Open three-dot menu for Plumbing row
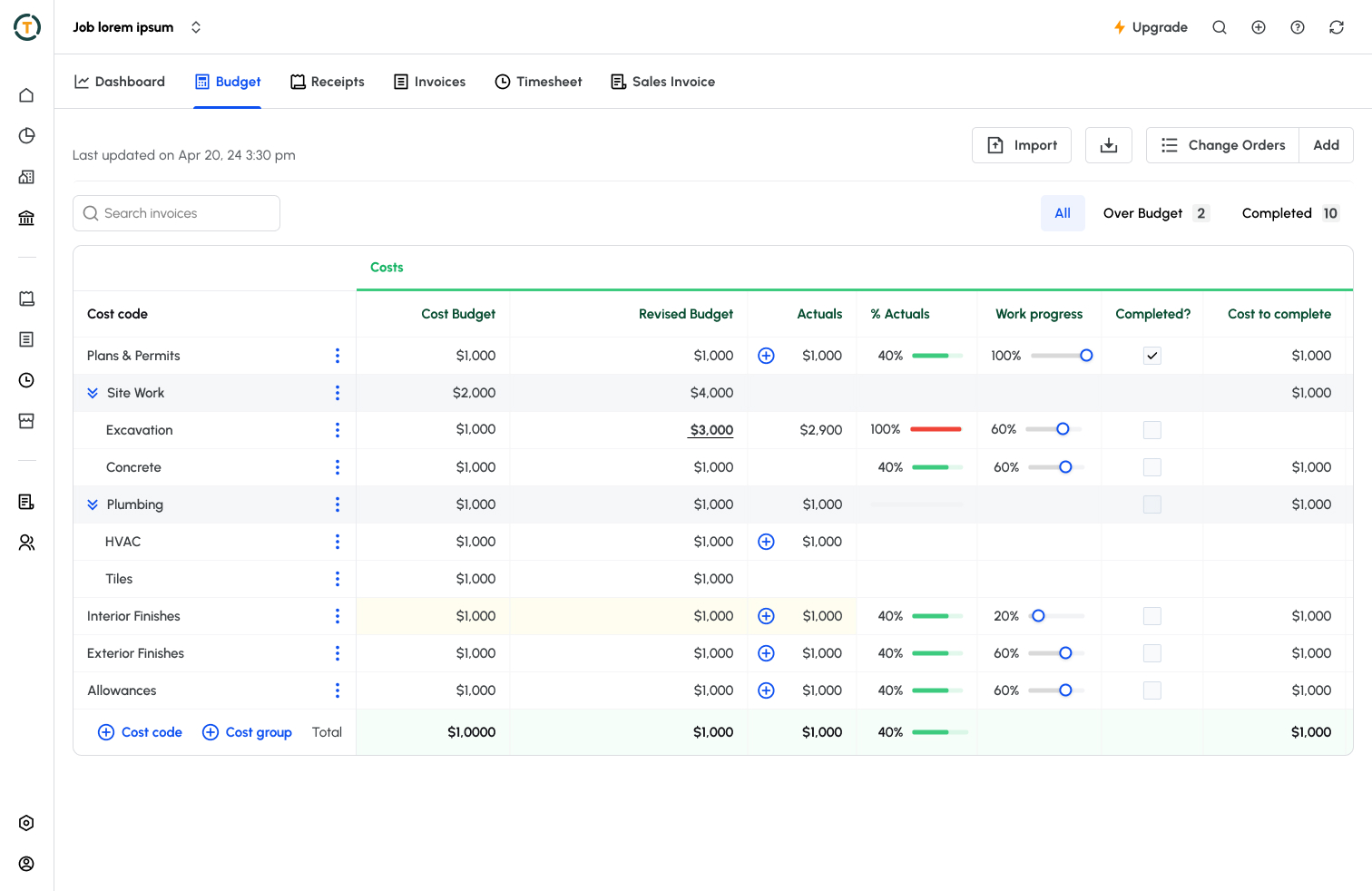The image size is (1372, 891). (338, 504)
